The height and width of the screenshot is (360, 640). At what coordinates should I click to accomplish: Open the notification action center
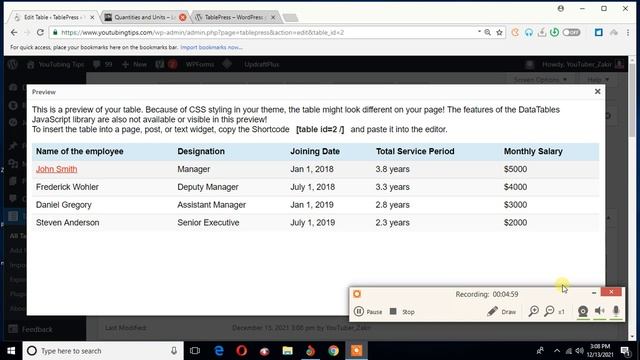tap(625, 351)
